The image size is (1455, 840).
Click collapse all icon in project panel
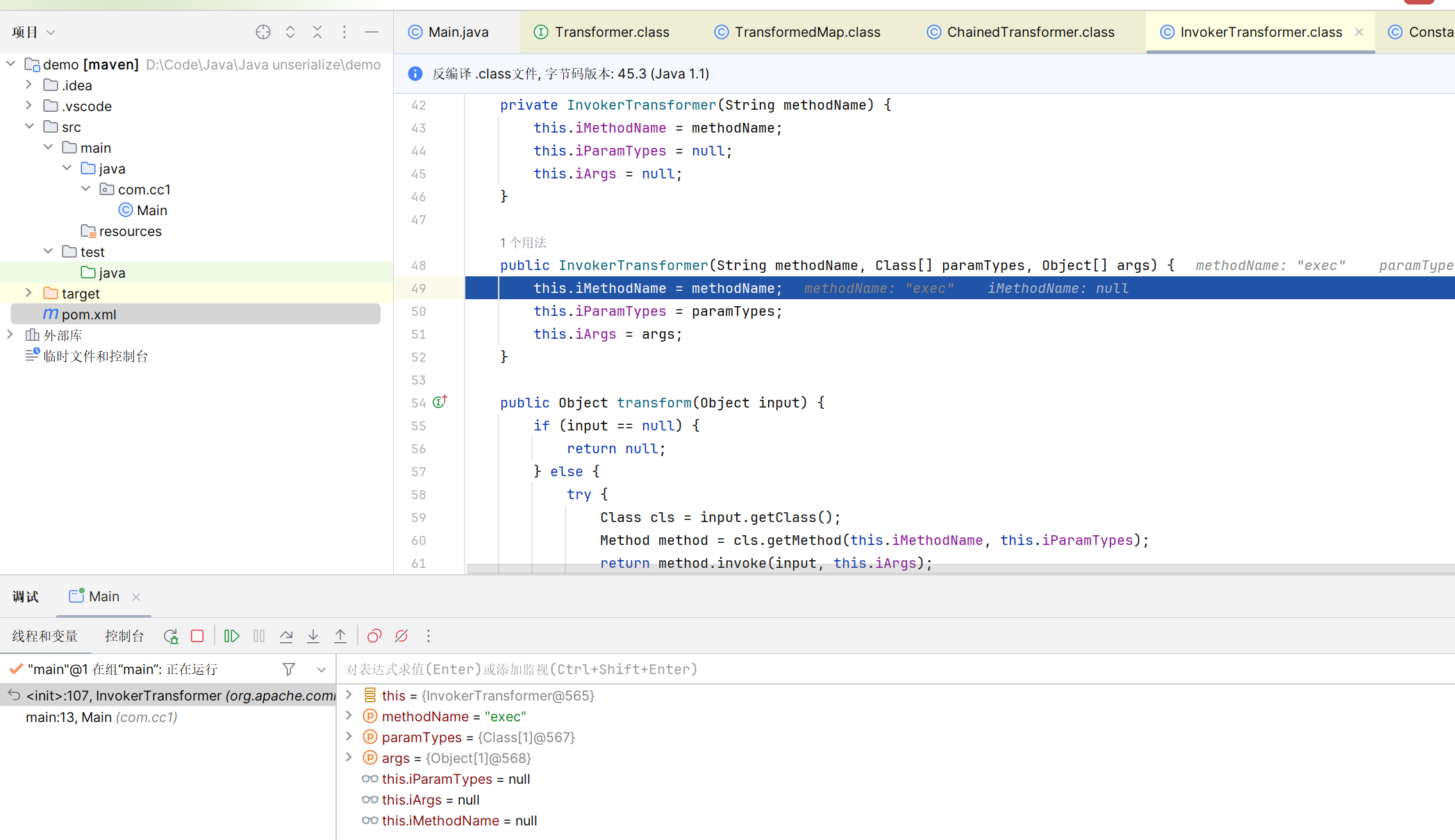(317, 32)
